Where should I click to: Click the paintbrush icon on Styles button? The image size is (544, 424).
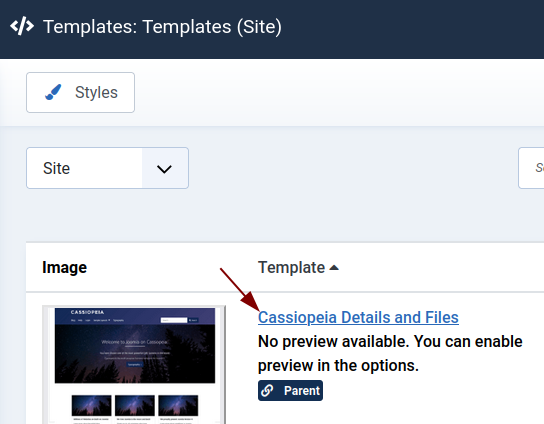[53, 92]
